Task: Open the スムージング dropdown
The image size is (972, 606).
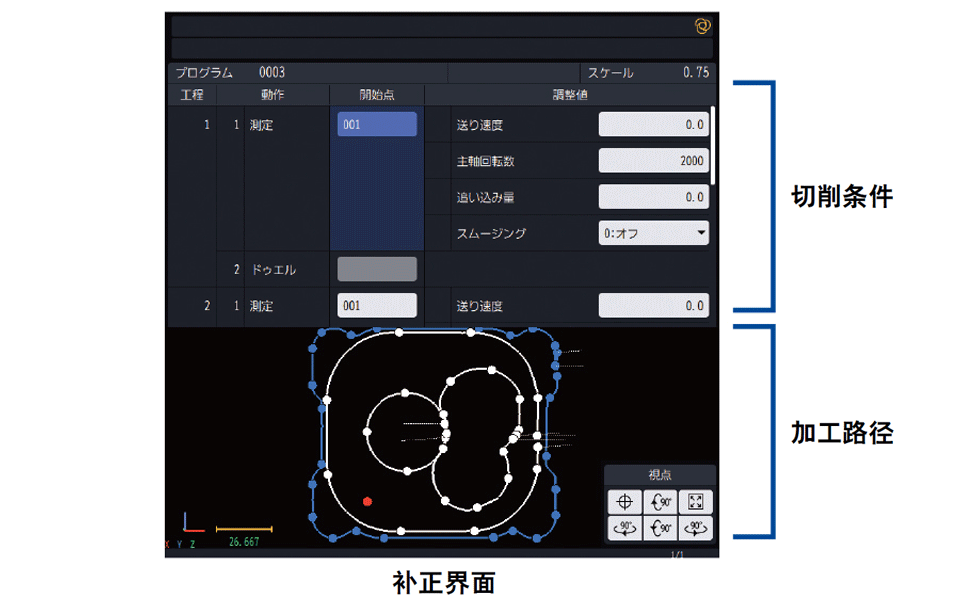Action: coord(654,233)
